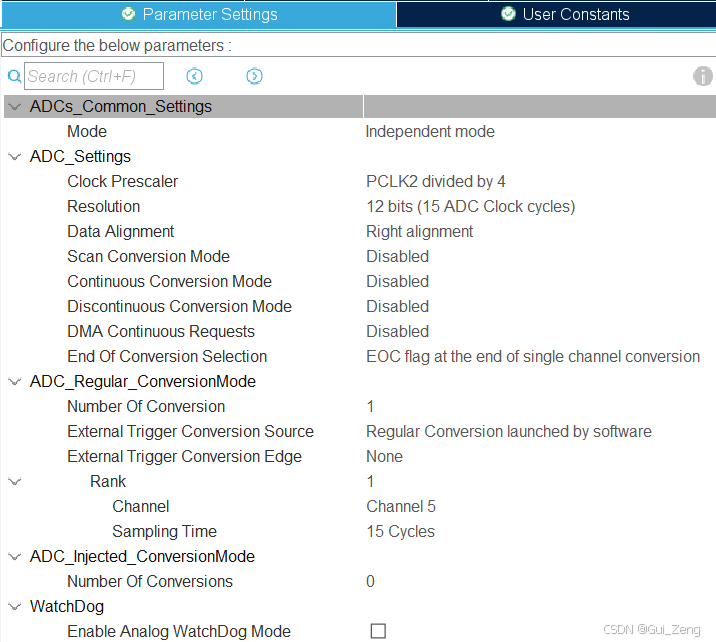Select Enable Analog WatchDog Mode label
Screen dimensions: 716x642
click(179, 631)
